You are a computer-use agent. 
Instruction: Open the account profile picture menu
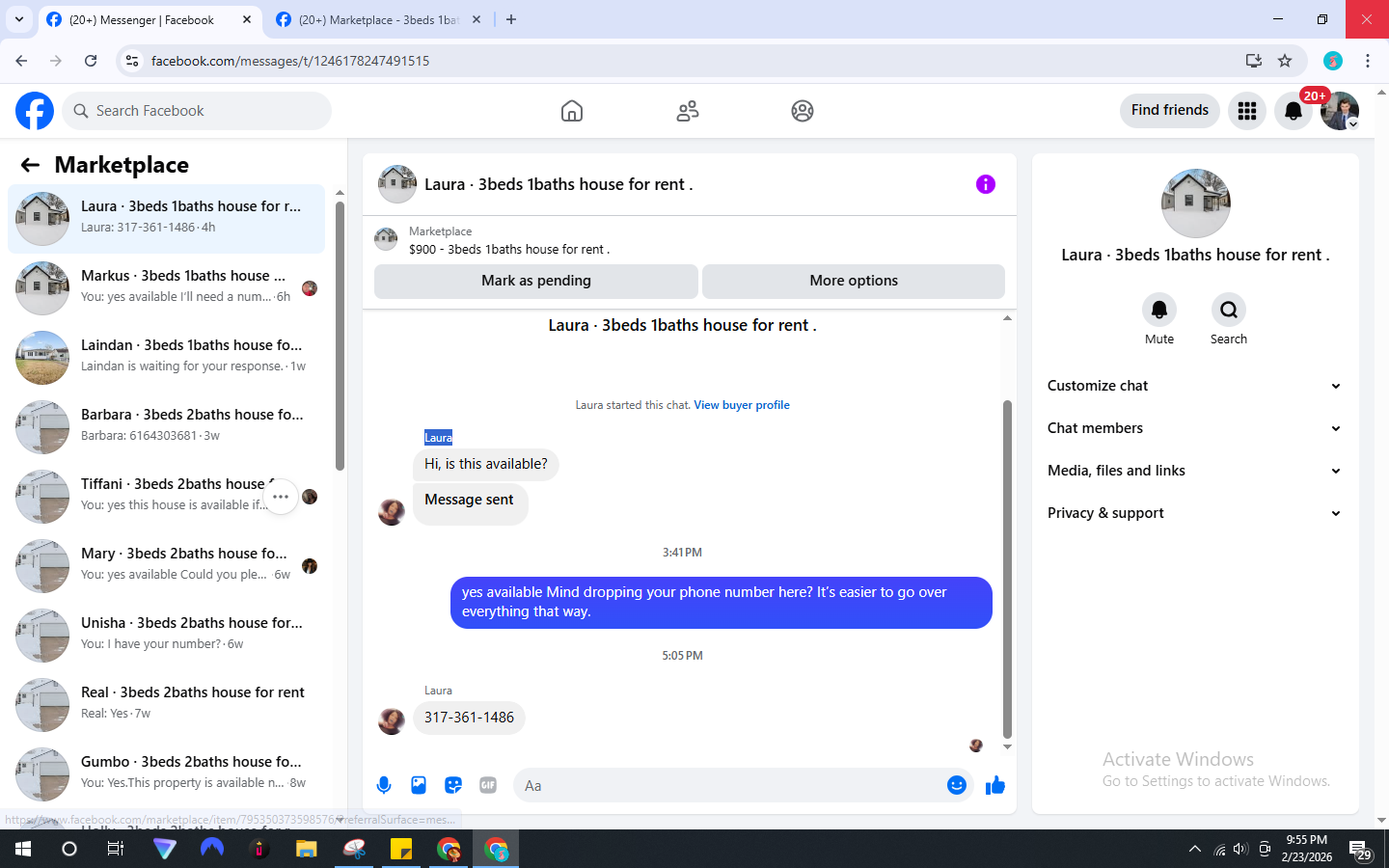coord(1340,111)
